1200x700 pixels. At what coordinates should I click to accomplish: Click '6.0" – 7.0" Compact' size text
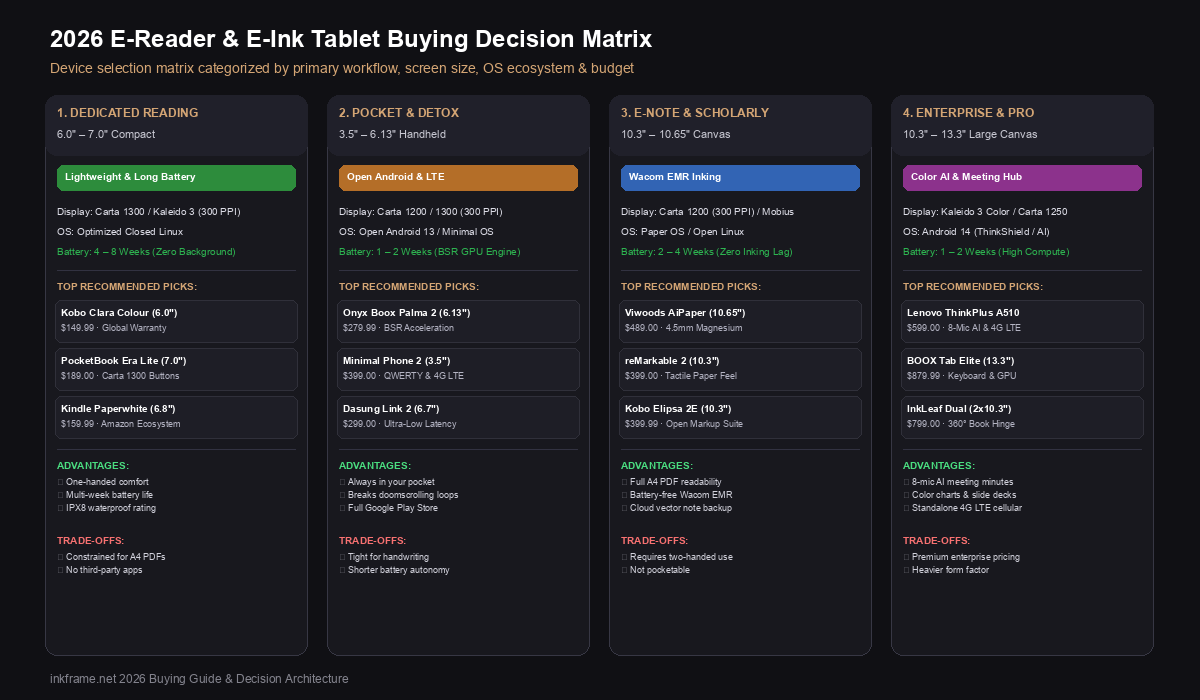(106, 134)
